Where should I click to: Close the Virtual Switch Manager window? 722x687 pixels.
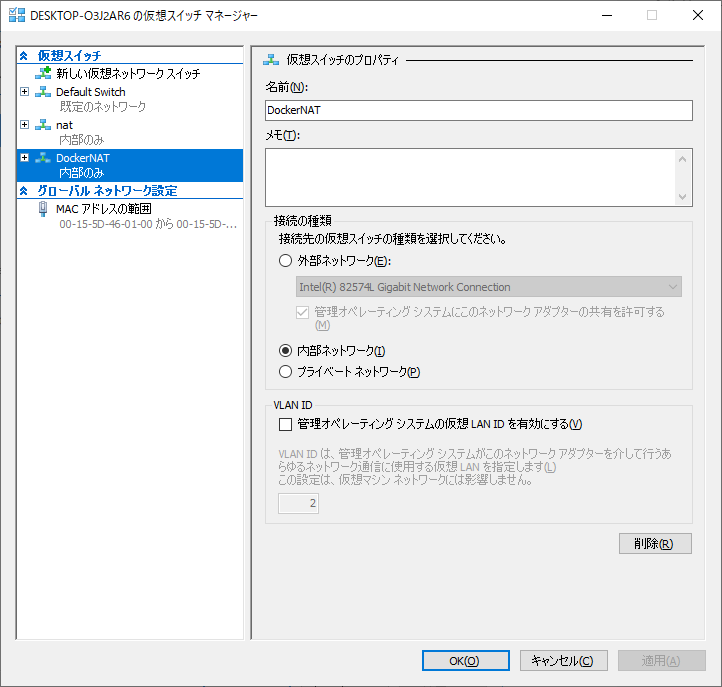(x=698, y=15)
